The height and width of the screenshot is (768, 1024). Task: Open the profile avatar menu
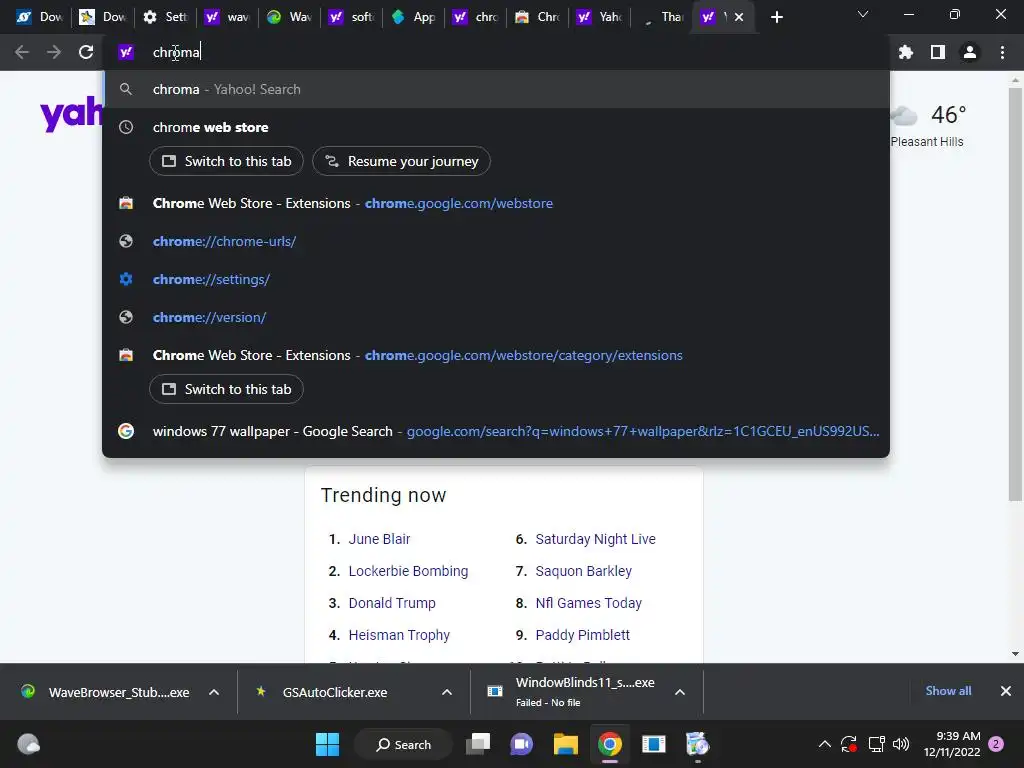click(970, 52)
